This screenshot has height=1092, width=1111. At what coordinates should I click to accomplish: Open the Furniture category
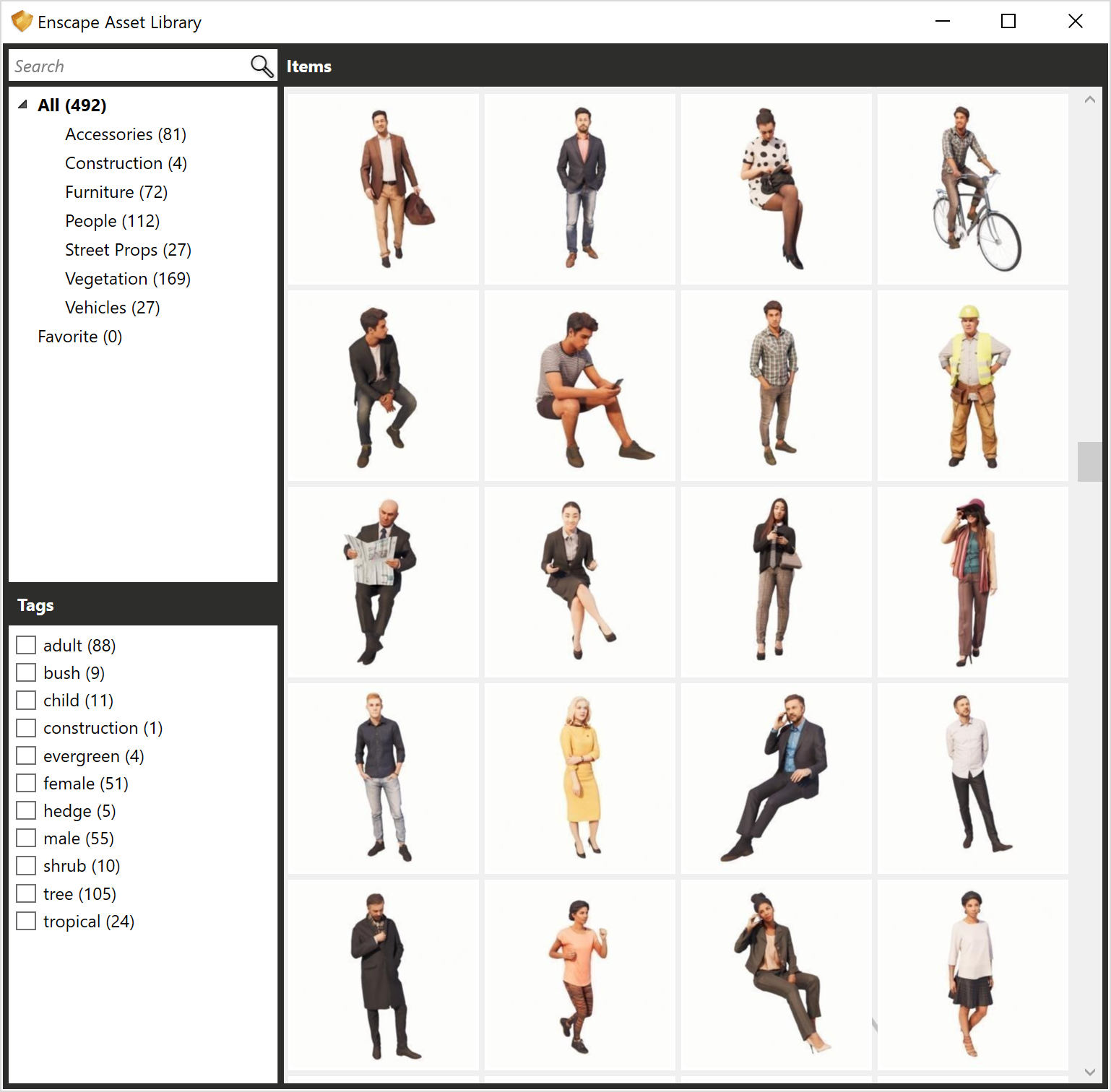click(116, 192)
